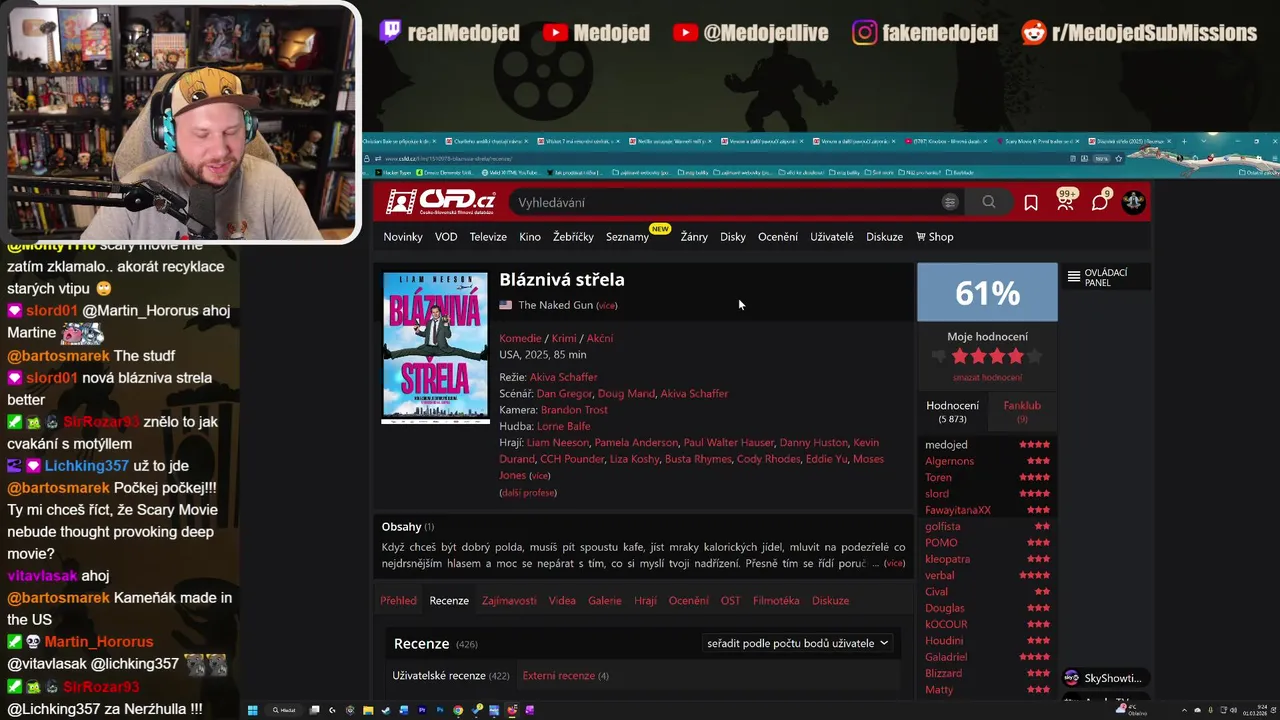Click the browser address bar
Image resolution: width=1280 pixels, height=720 pixels.
coord(720,158)
